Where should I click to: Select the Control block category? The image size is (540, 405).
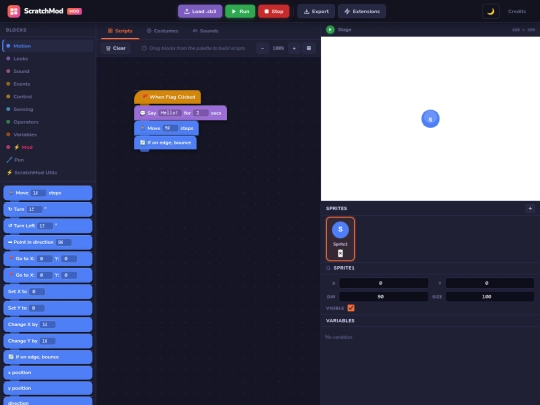[48, 97]
